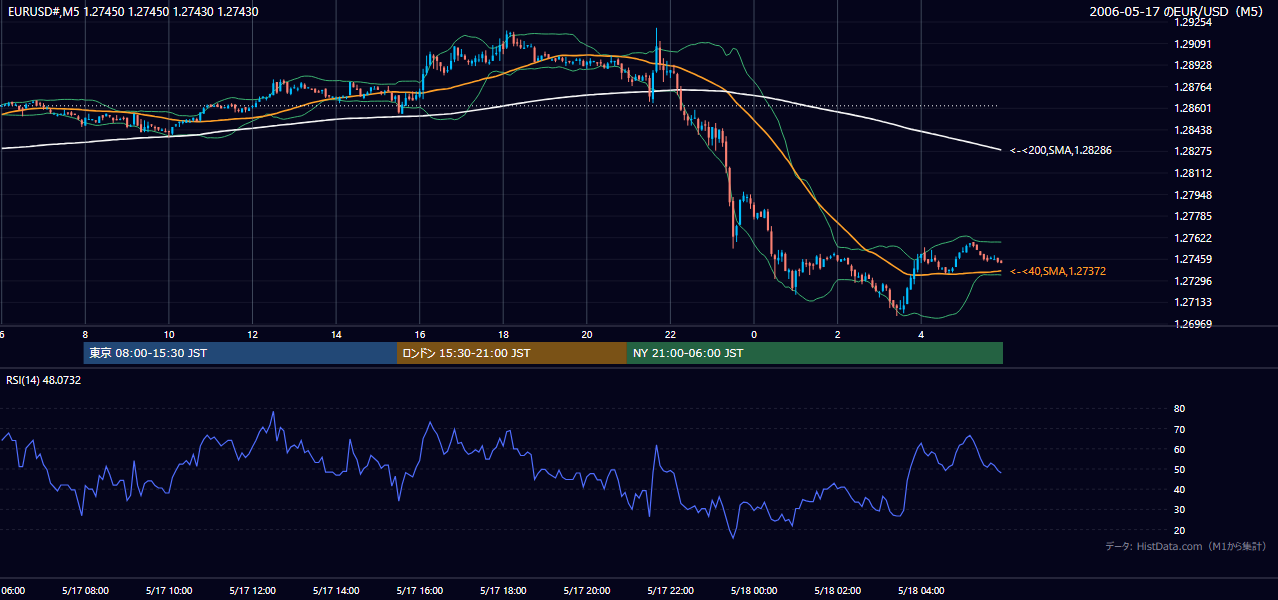Click price axis value 1.27459
The height and width of the screenshot is (600, 1278).
point(1194,259)
